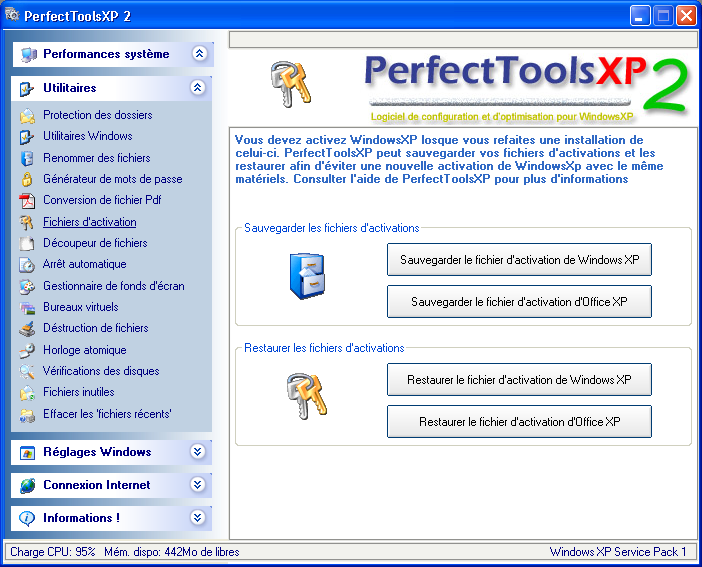Open Arrêt automatique
Image resolution: width=702 pixels, height=567 pixels.
[85, 264]
